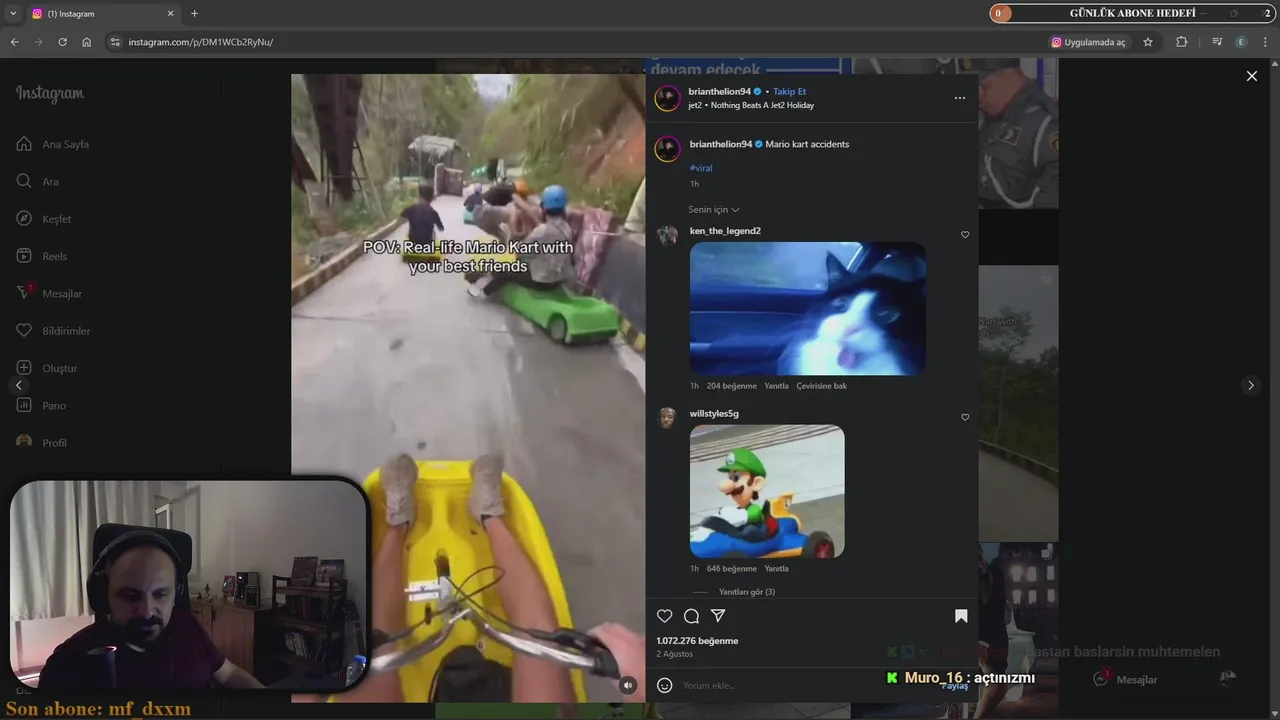Like willstyles5g's comment
The width and height of the screenshot is (1280, 720).
tap(965, 417)
